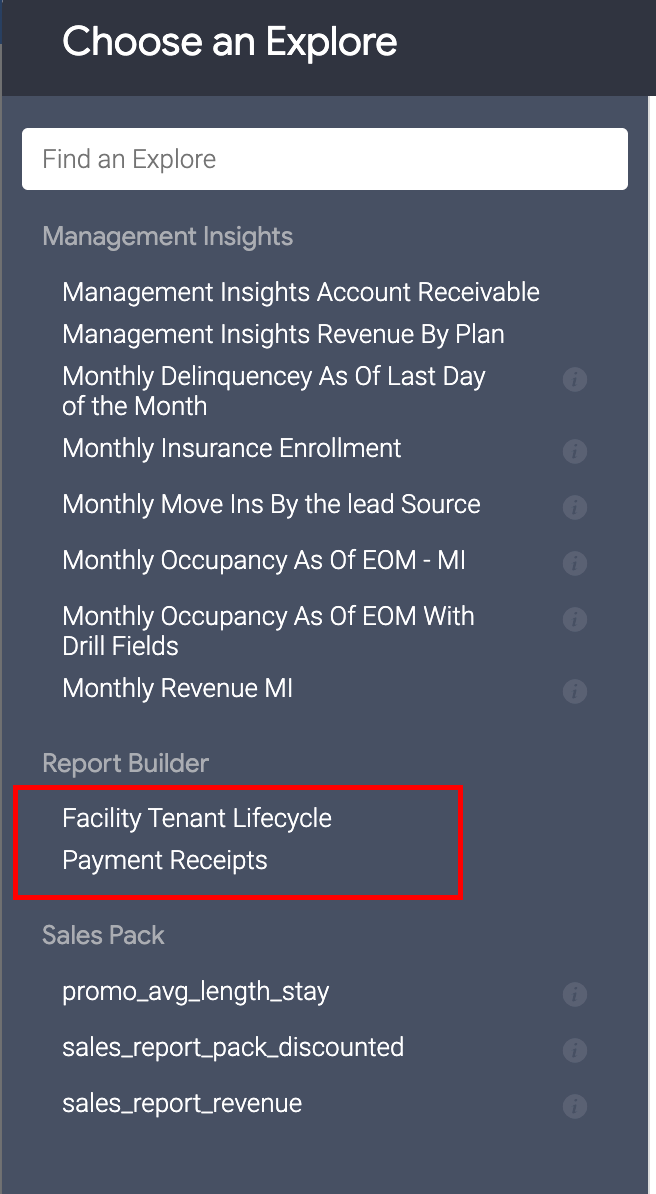Click info icon beside Monthly Insurance Enrollment
Image resolution: width=656 pixels, height=1194 pixels.
coord(574,452)
